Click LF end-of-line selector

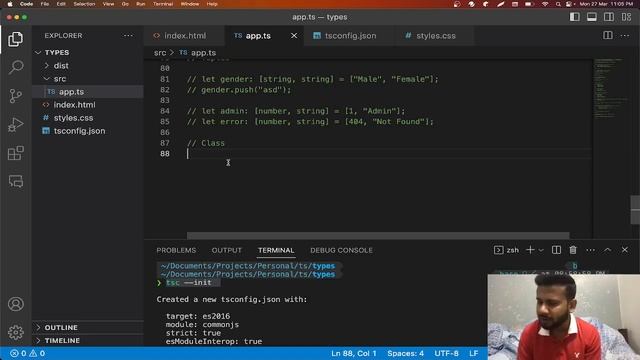473,353
